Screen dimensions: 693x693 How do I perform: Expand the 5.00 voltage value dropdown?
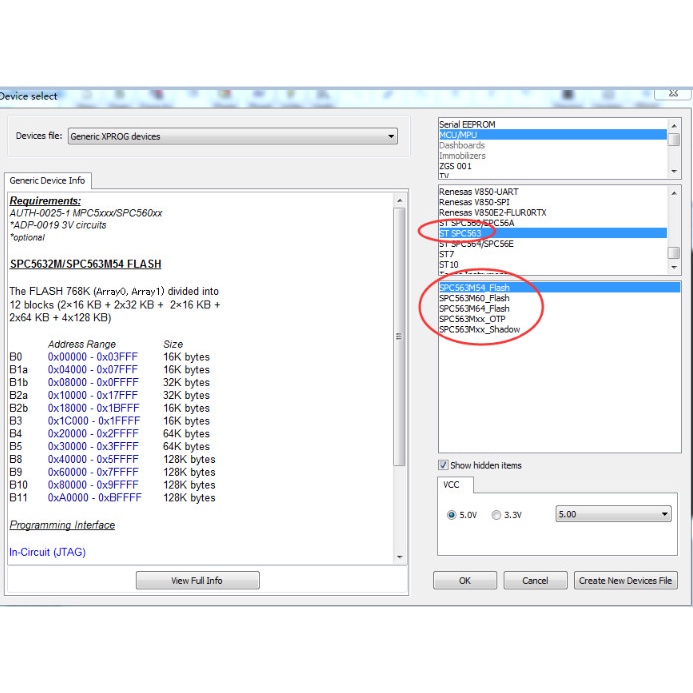point(613,514)
